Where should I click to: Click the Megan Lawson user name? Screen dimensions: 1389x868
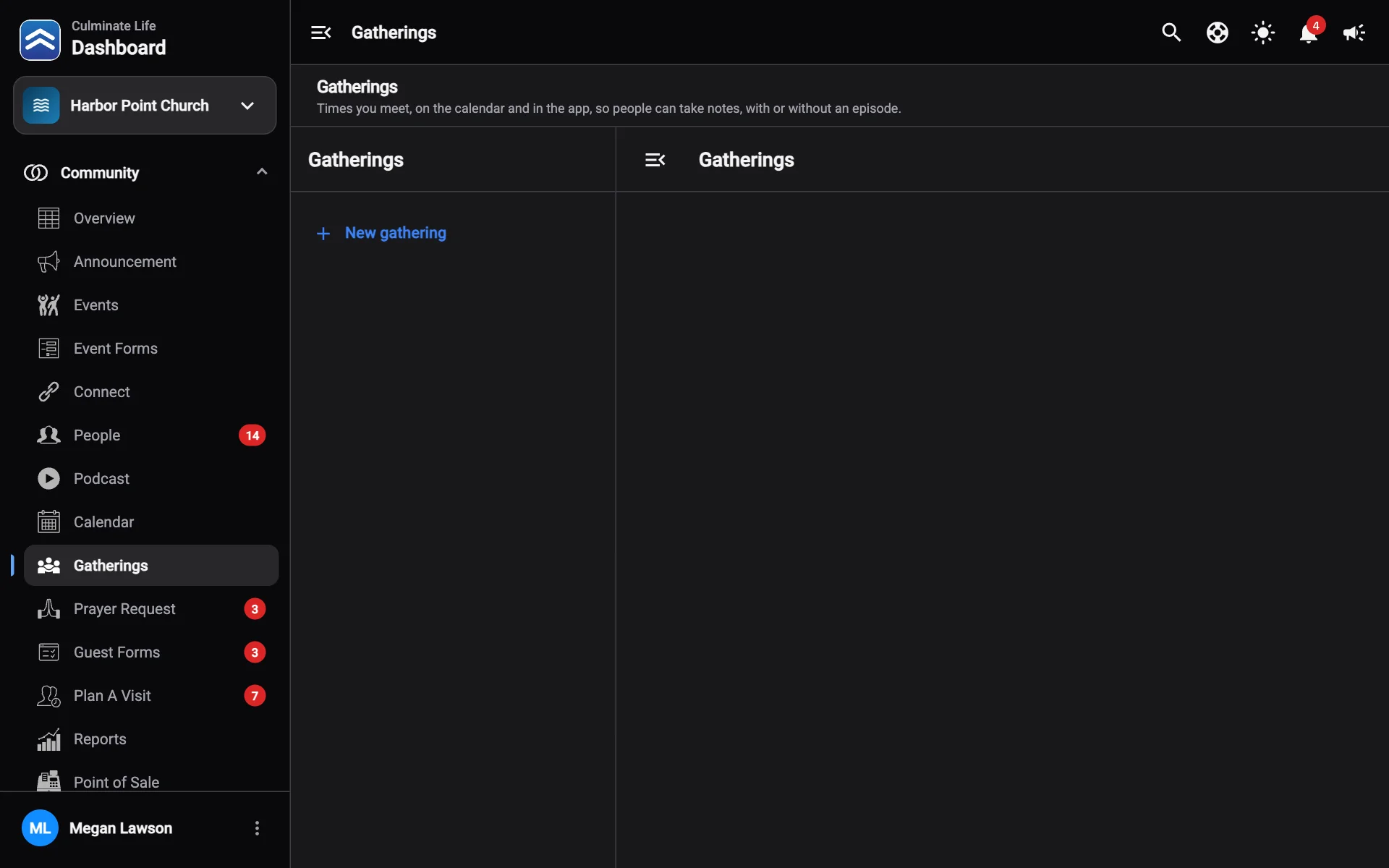pos(121,828)
